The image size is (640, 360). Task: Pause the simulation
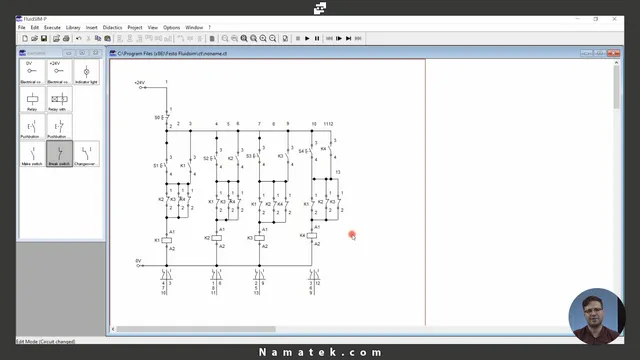317,38
